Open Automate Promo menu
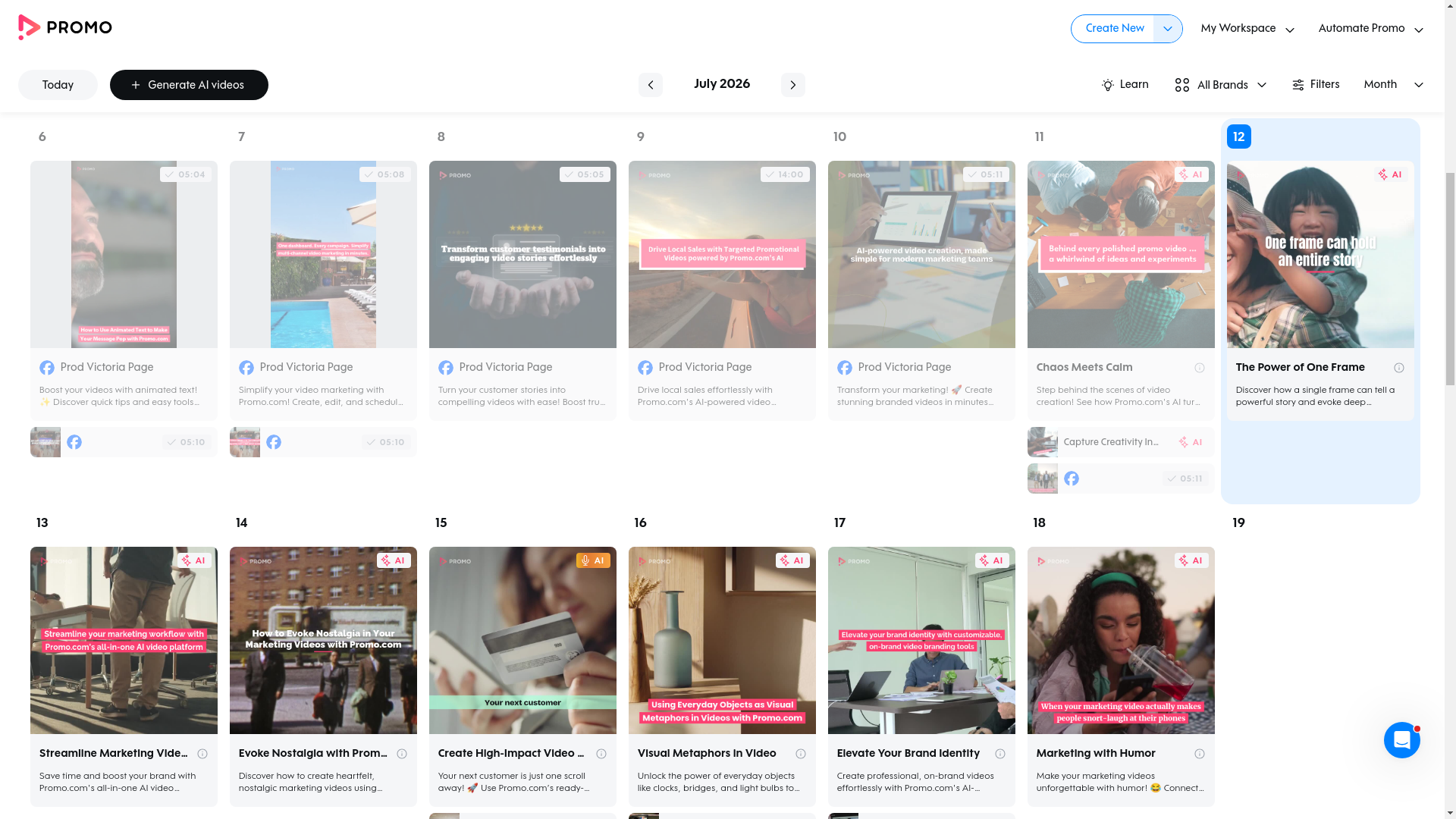Screen dimensions: 1456x819 tap(1371, 29)
